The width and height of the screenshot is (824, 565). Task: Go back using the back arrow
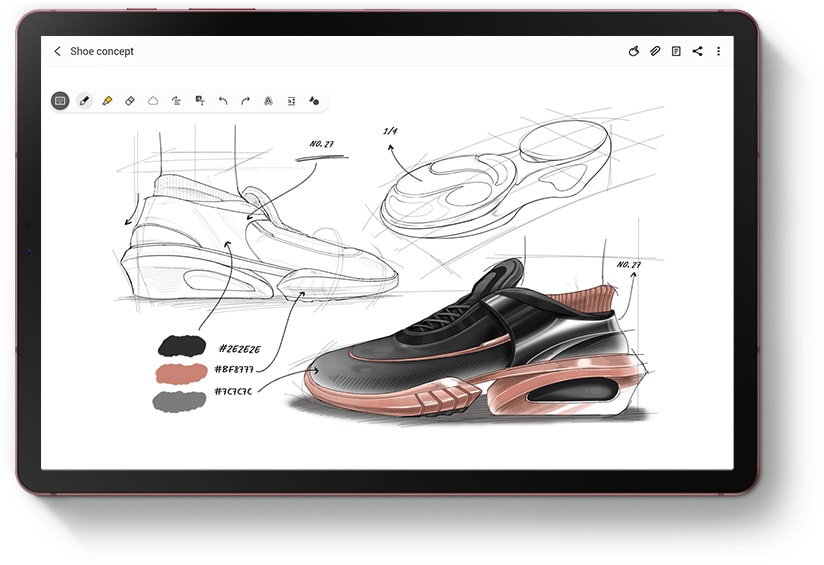pos(57,51)
